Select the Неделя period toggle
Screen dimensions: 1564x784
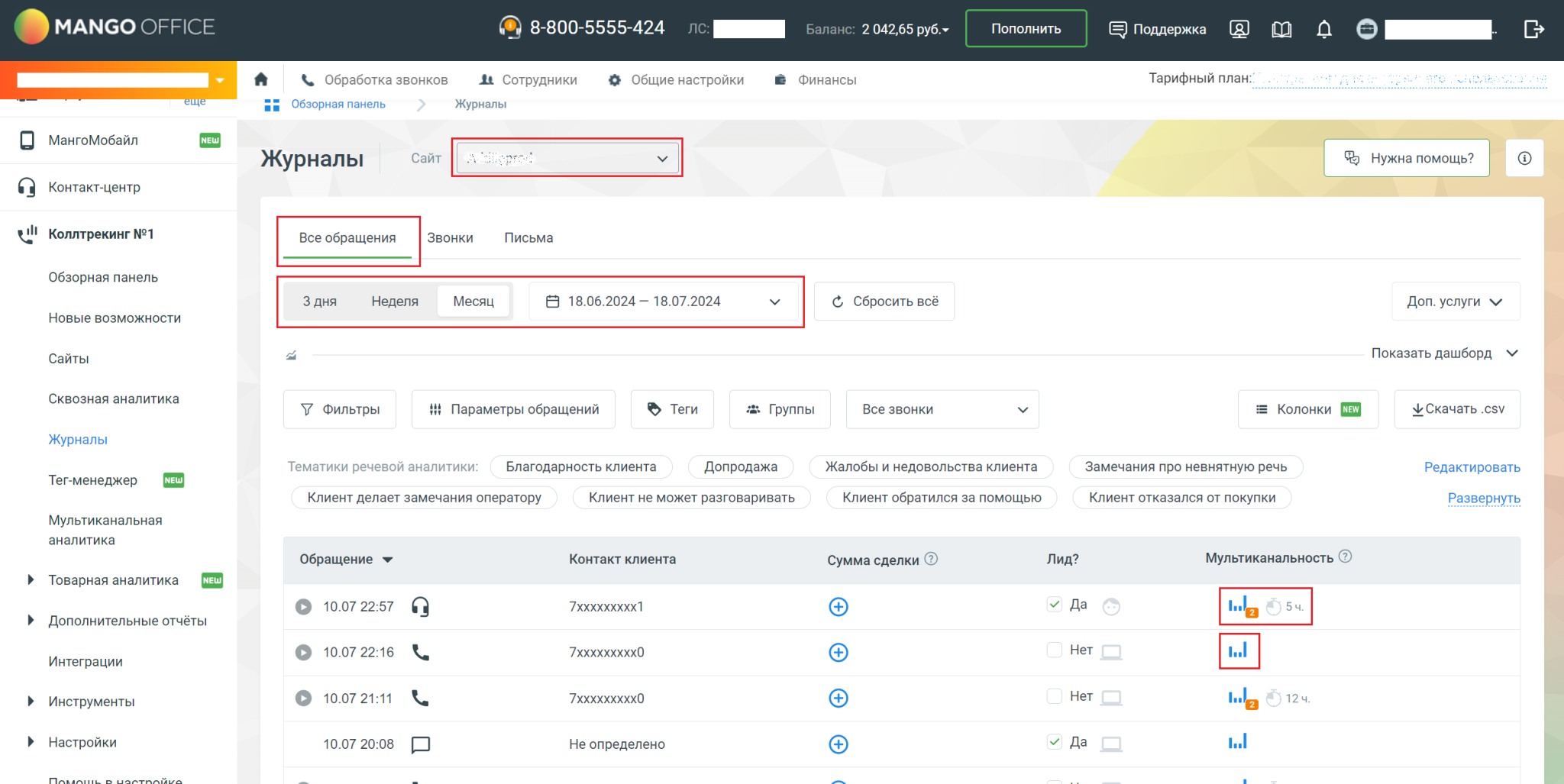(x=395, y=302)
